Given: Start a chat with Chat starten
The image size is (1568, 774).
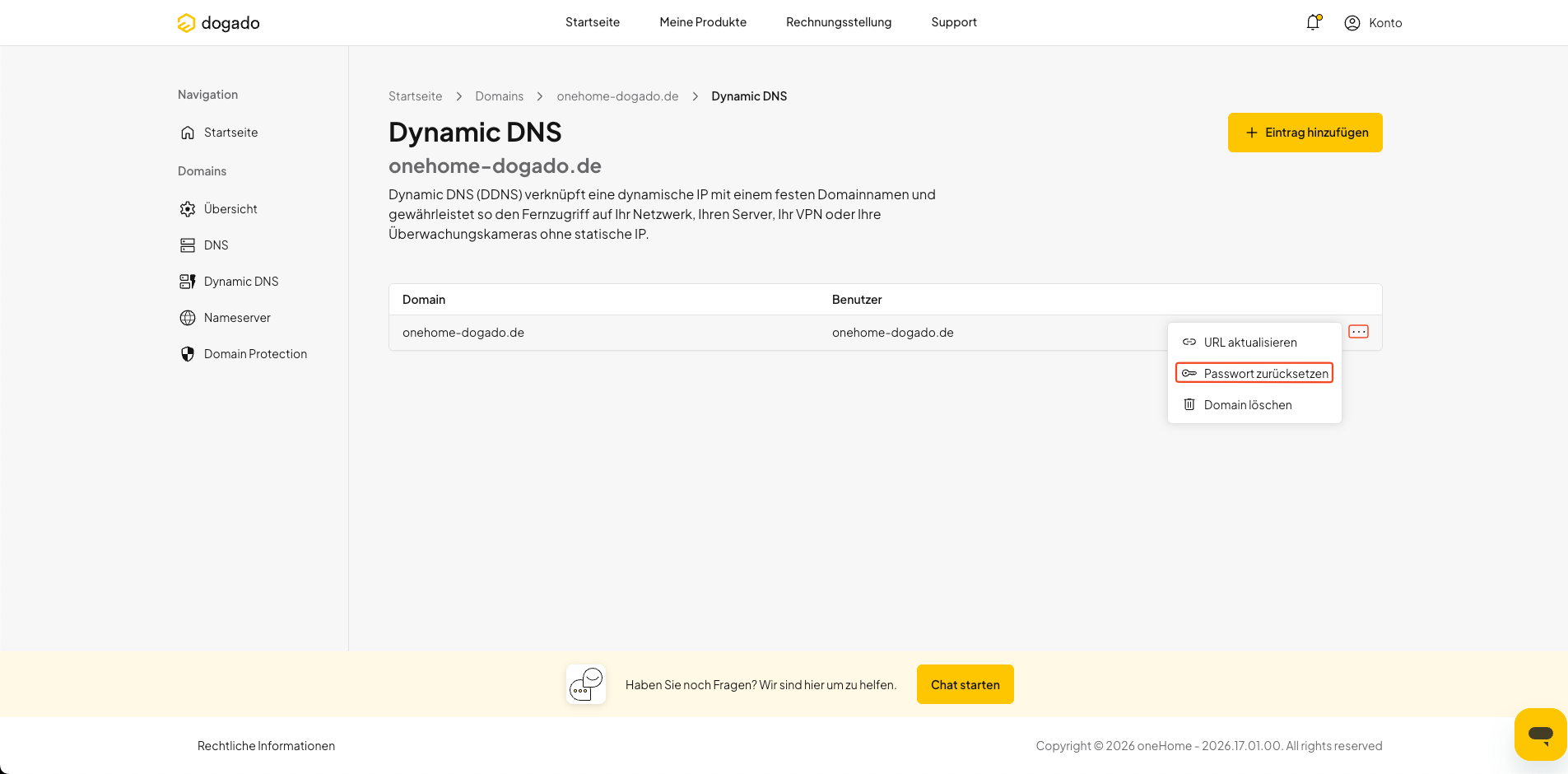Looking at the screenshot, I should (x=965, y=684).
